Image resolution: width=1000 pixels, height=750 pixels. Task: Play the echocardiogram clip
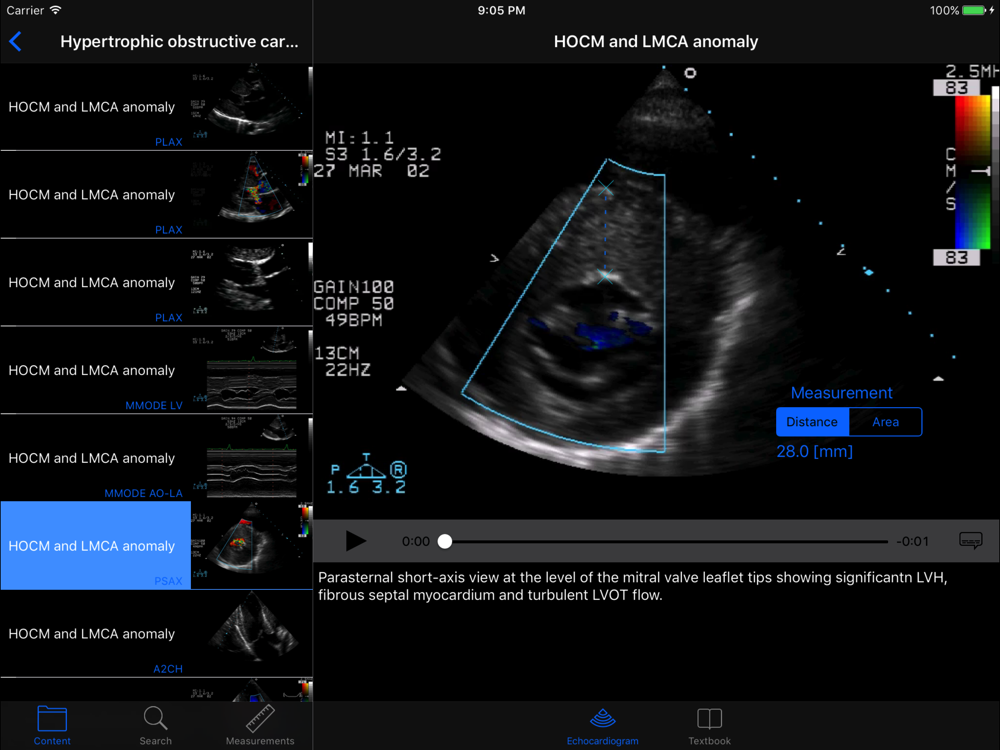355,541
